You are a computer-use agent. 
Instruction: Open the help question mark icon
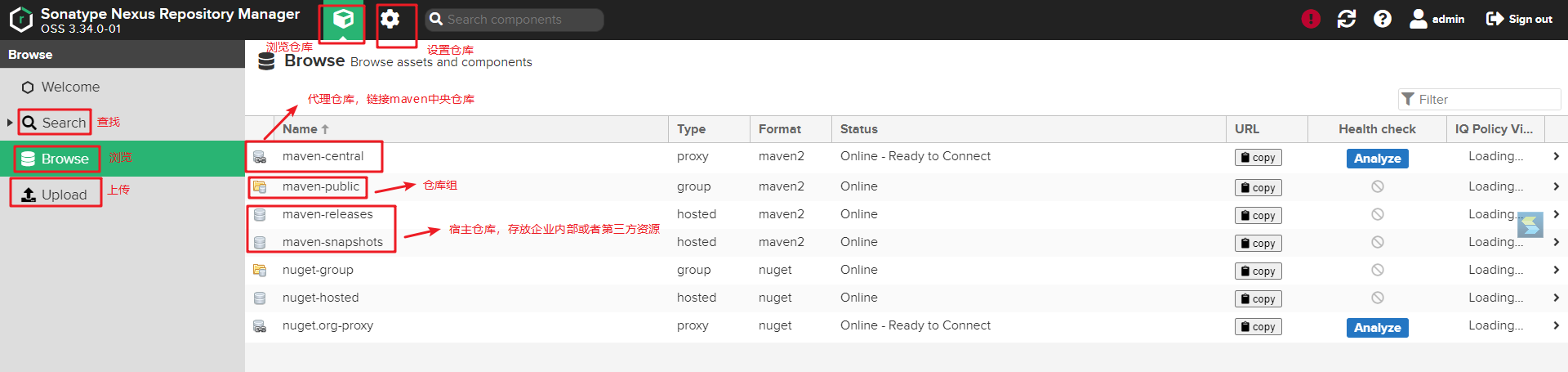(1383, 19)
